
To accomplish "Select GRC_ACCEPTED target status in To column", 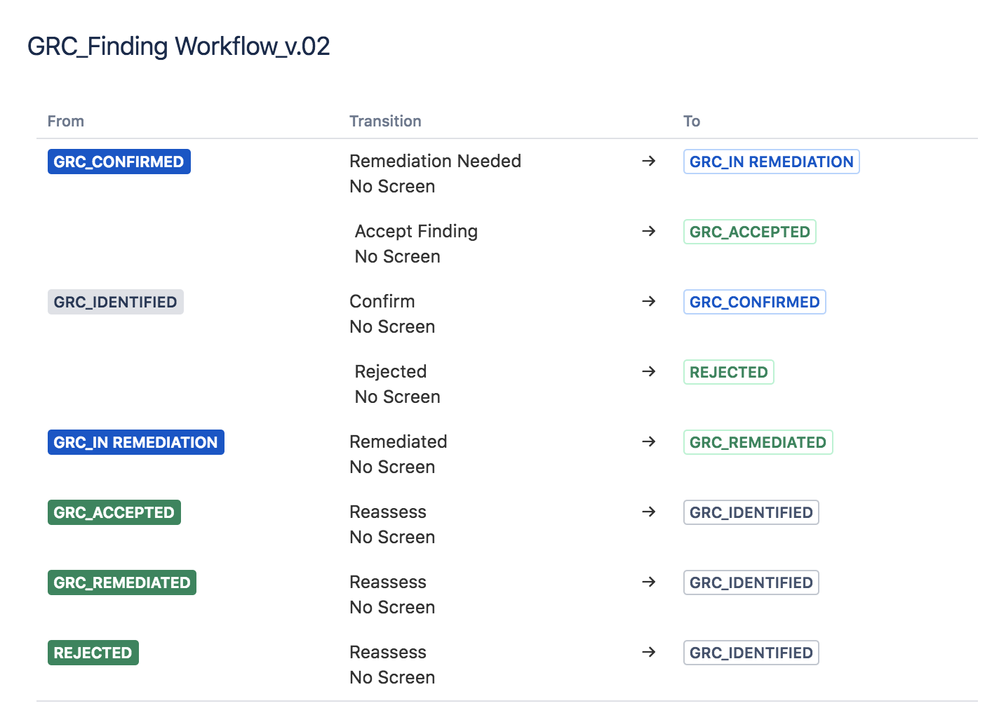I will coord(750,232).
